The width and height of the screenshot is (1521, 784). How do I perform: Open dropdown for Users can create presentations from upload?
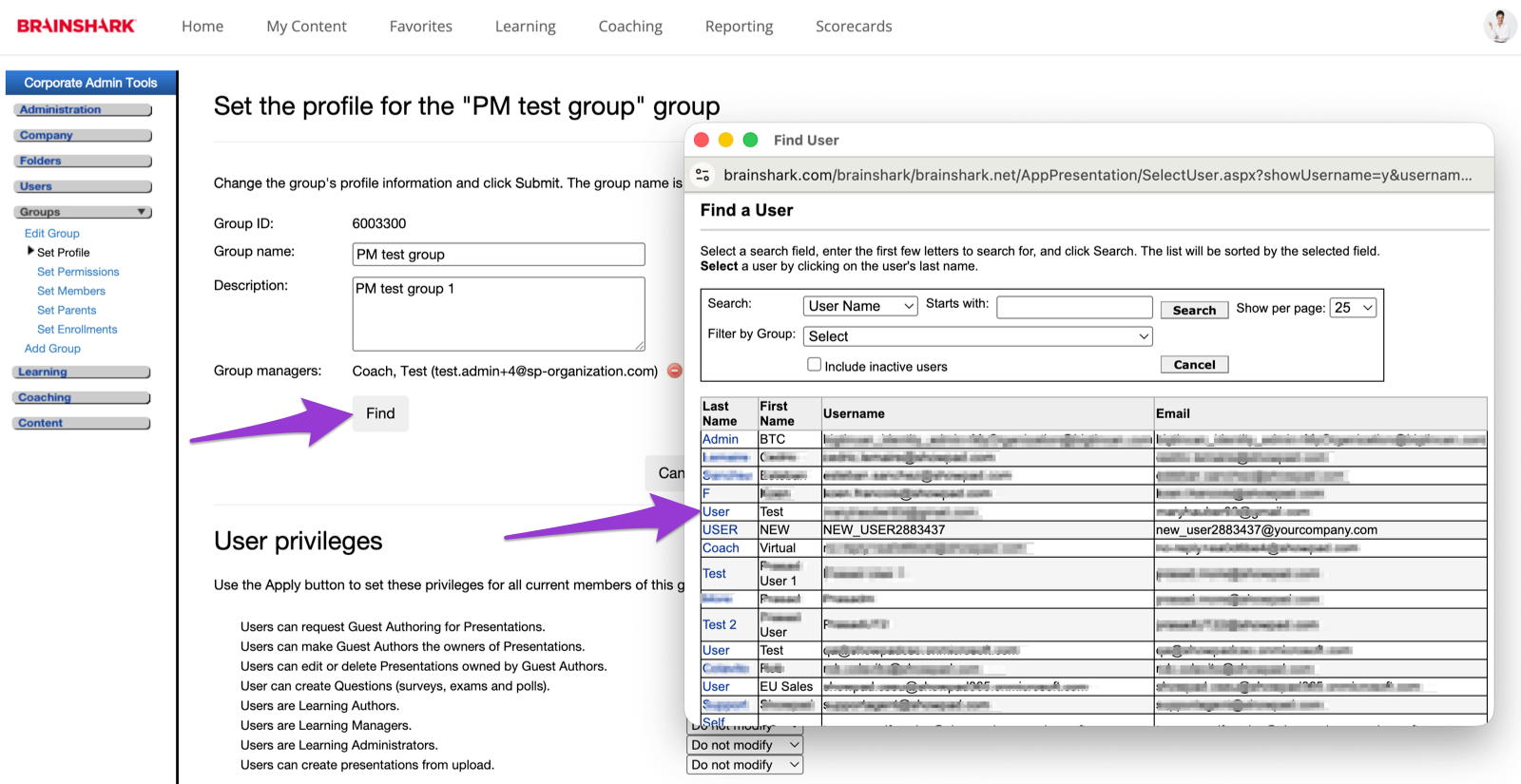(745, 765)
